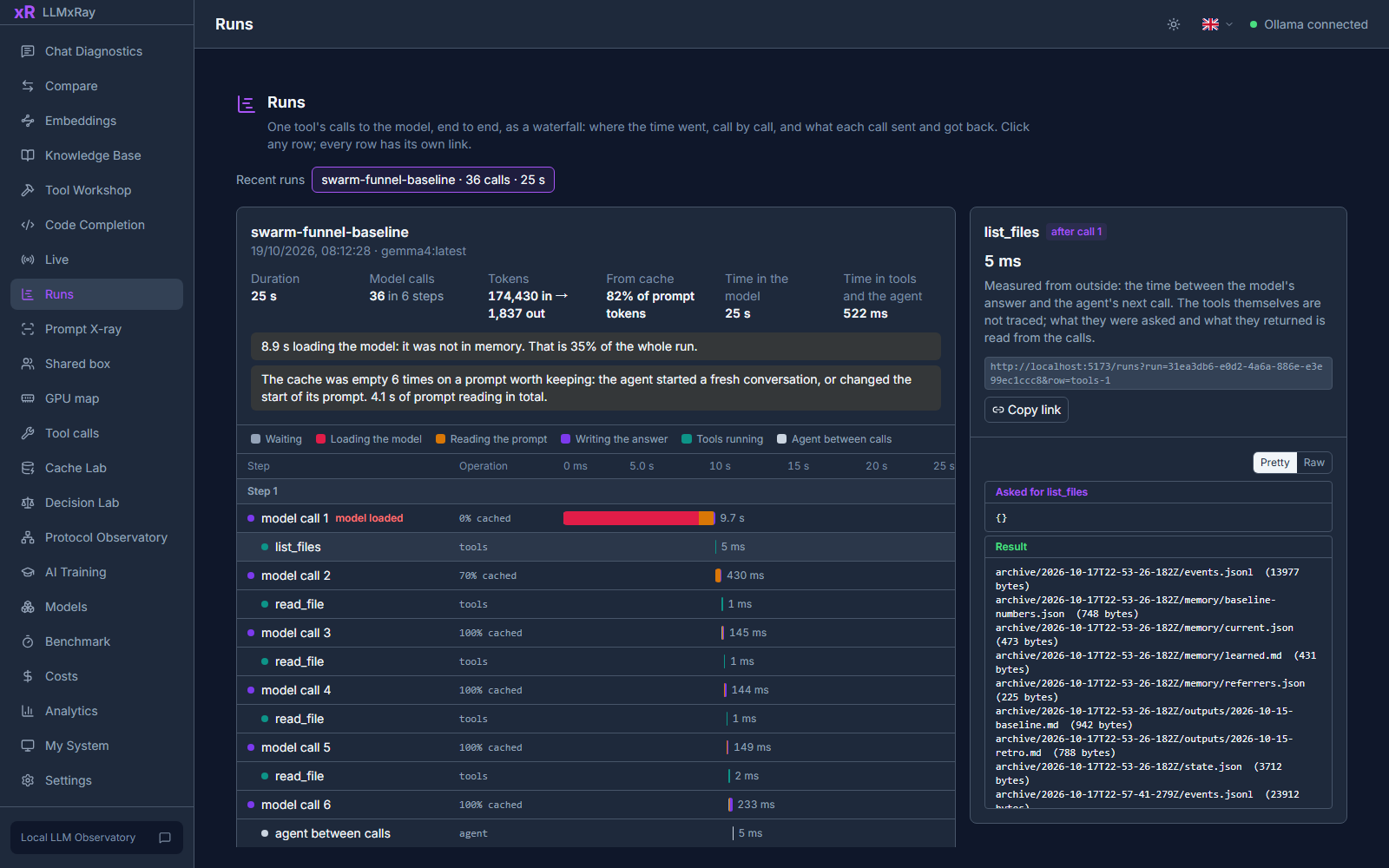Select the Prompt X-ray scan icon

(x=28, y=329)
